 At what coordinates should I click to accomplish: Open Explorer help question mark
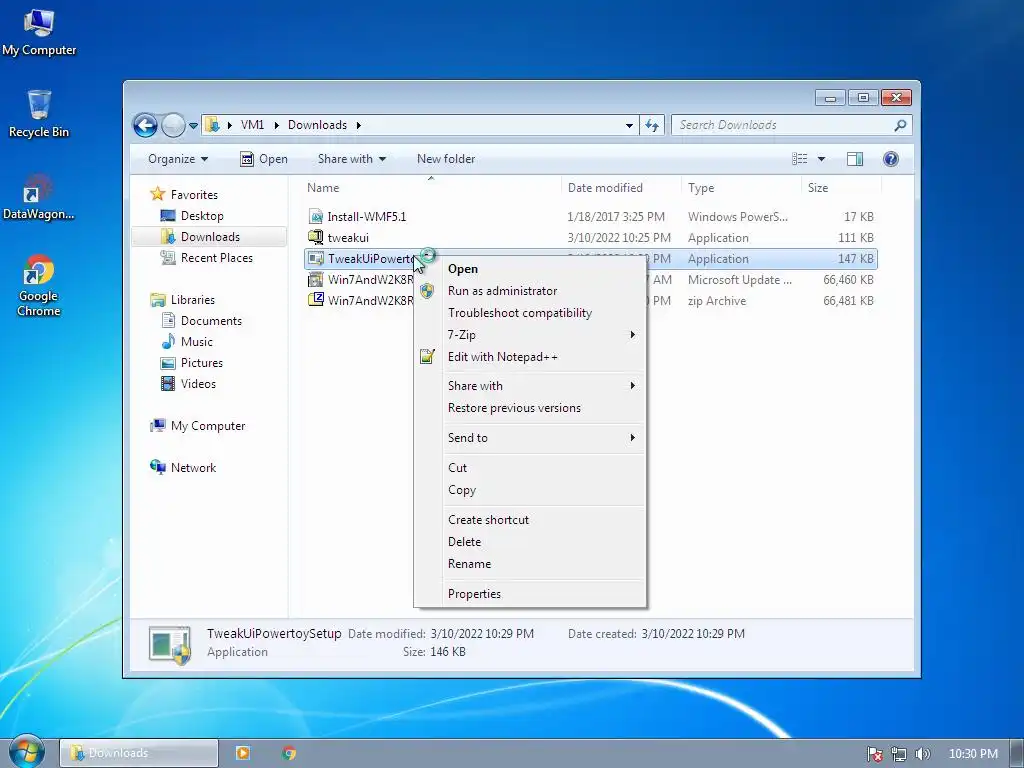coord(890,159)
